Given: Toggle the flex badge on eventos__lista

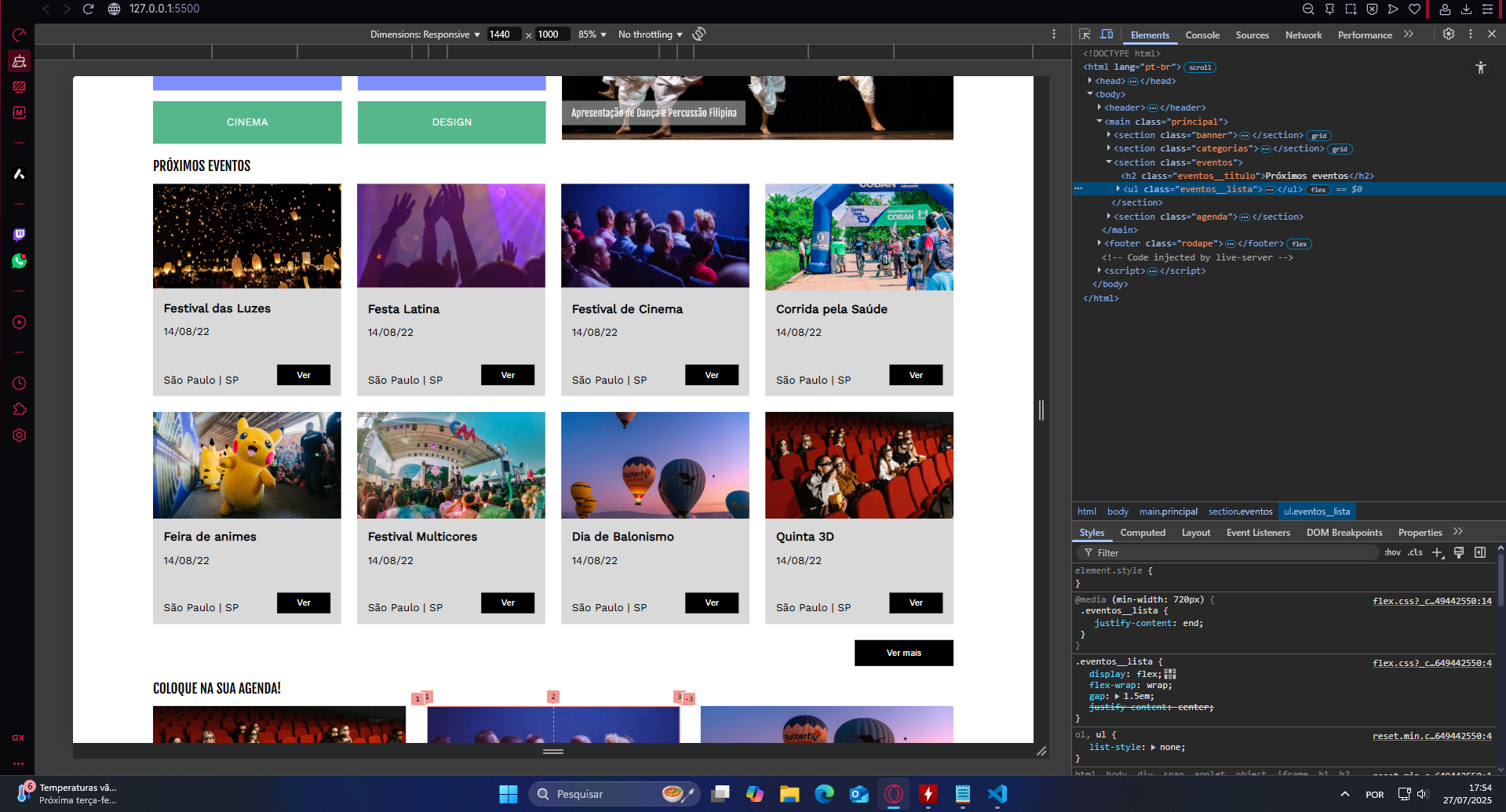Looking at the screenshot, I should tap(1318, 190).
